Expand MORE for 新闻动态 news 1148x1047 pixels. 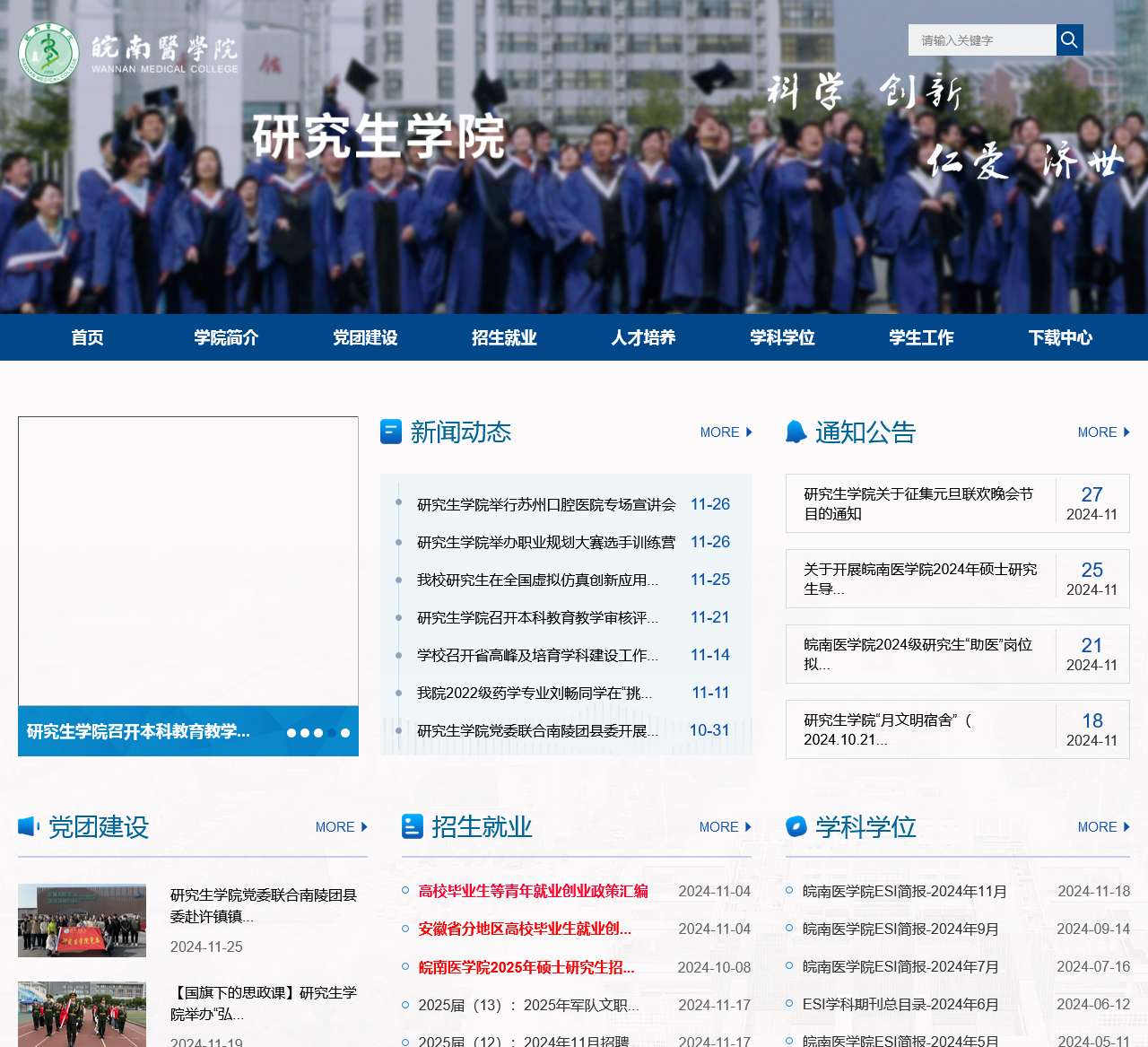pos(726,432)
